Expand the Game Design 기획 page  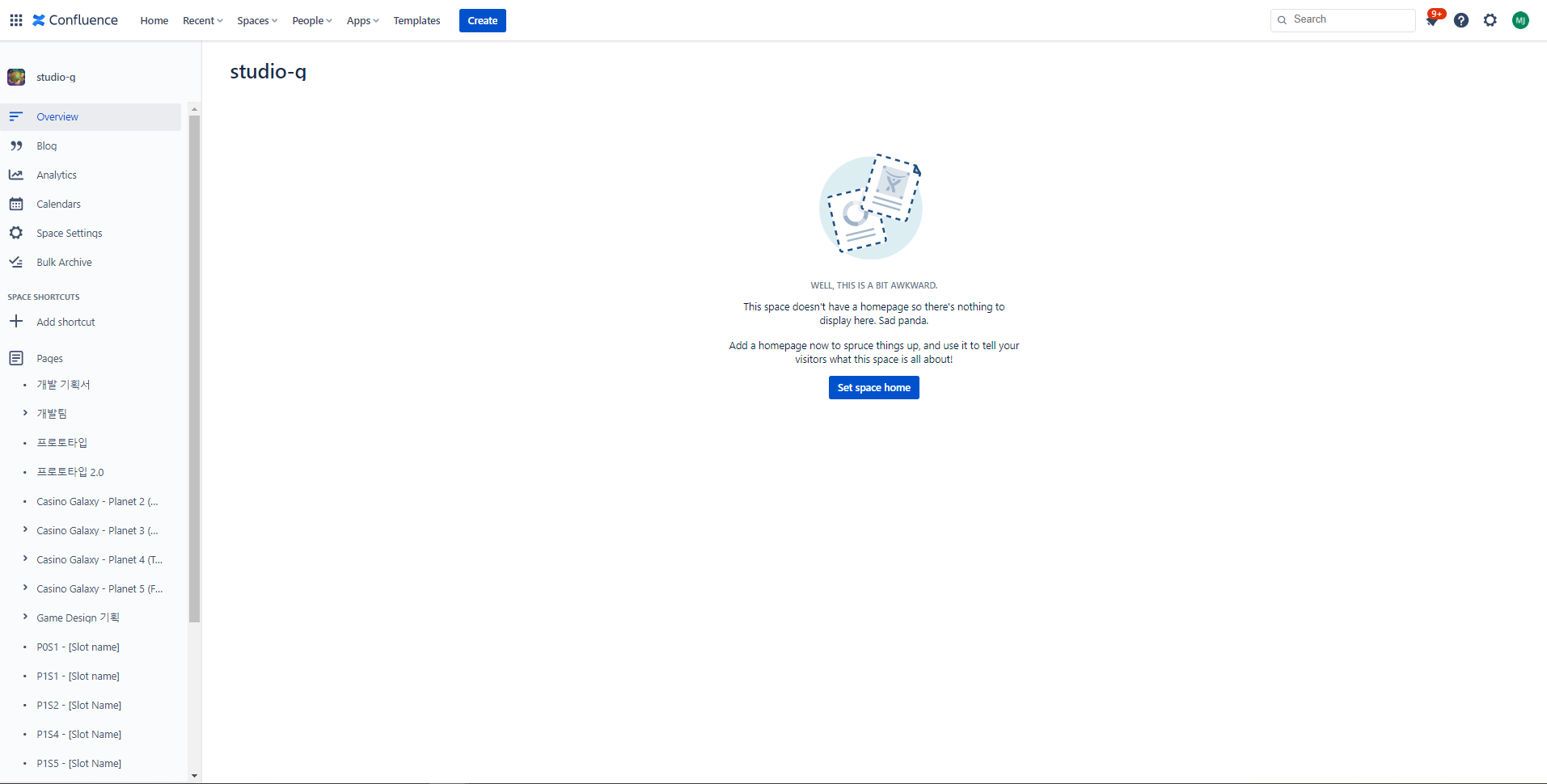pyautogui.click(x=25, y=618)
